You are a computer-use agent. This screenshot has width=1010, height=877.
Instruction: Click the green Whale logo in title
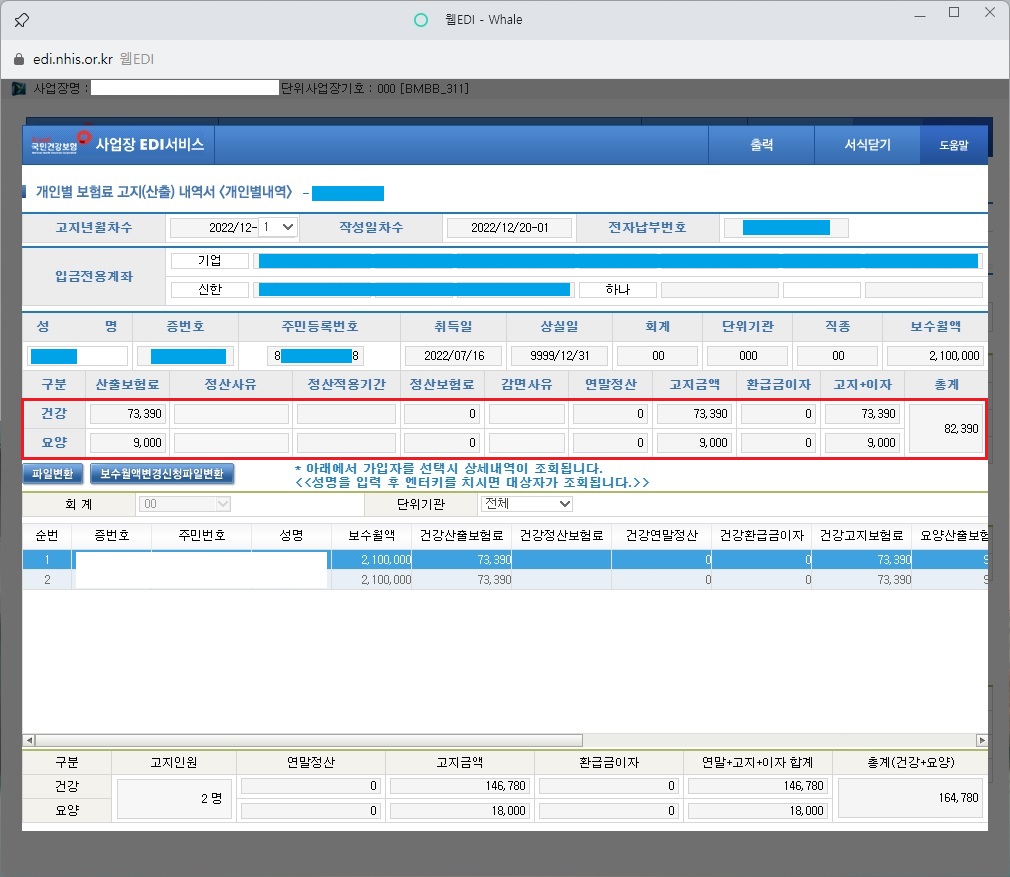point(421,20)
